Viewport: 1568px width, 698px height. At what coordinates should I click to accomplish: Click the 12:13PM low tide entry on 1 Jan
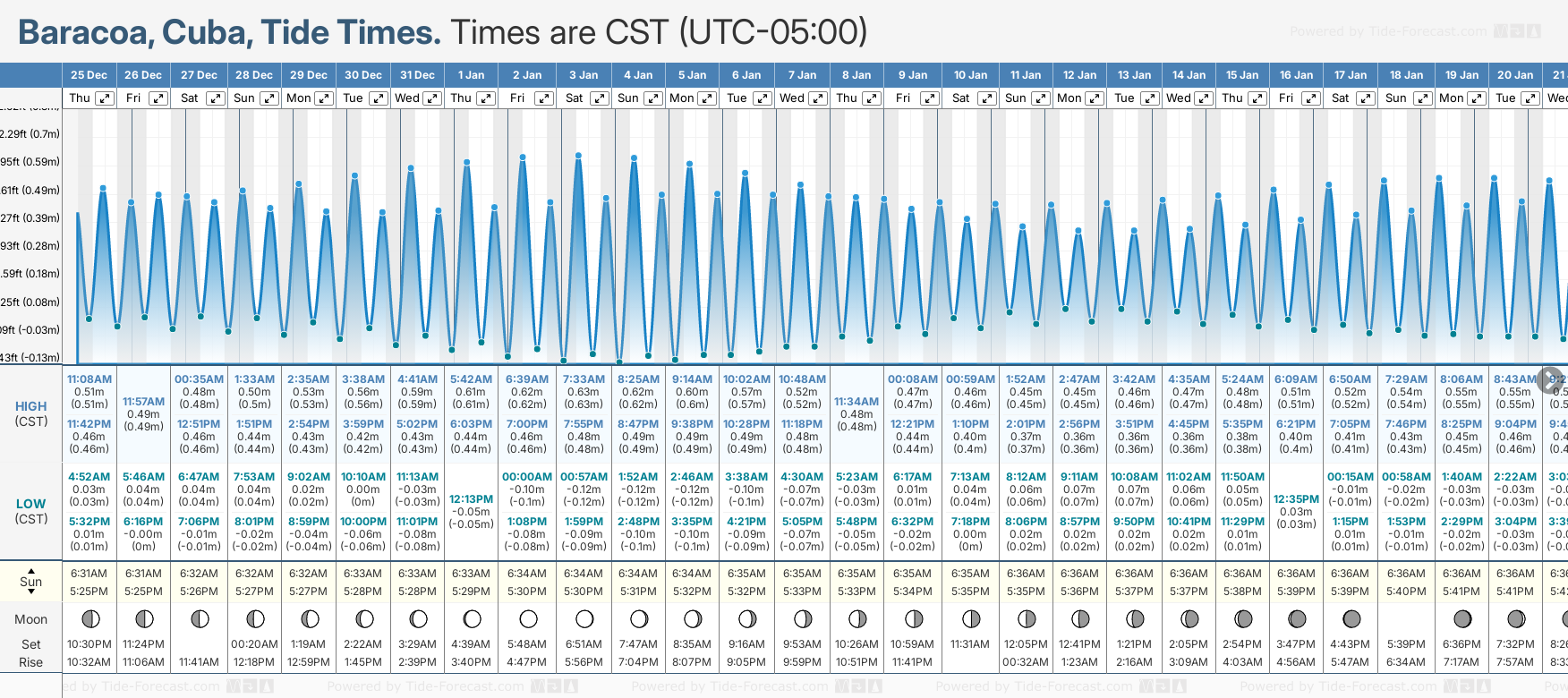[x=471, y=499]
